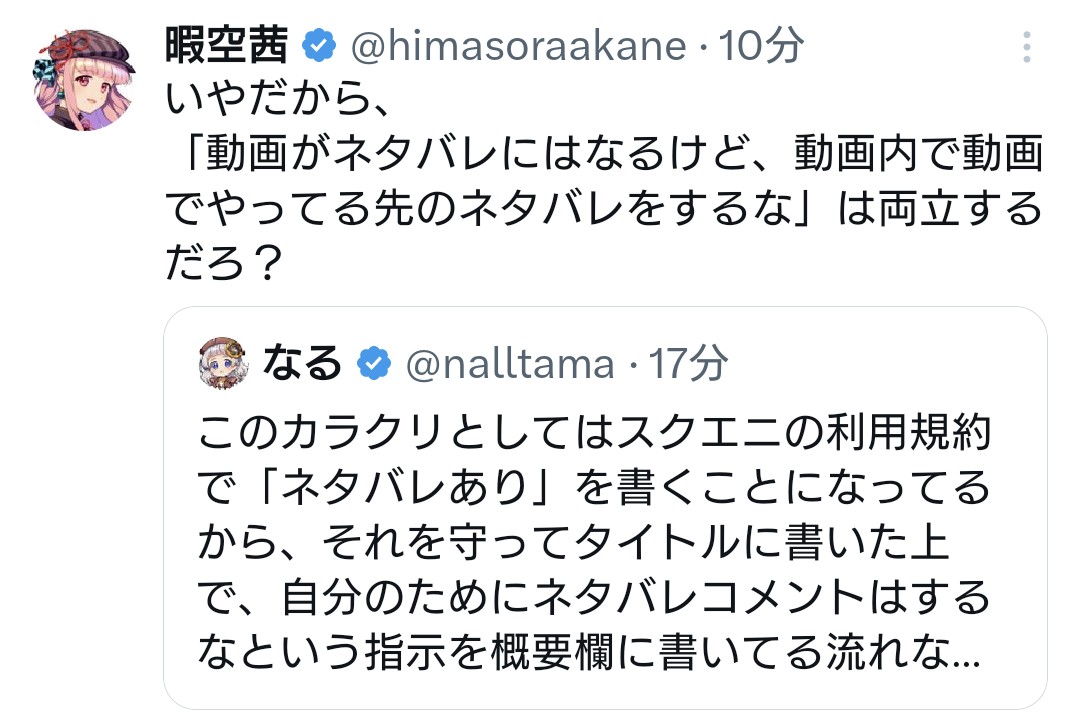Click the opening line いやだから、
1080x719 pixels.
point(273,100)
